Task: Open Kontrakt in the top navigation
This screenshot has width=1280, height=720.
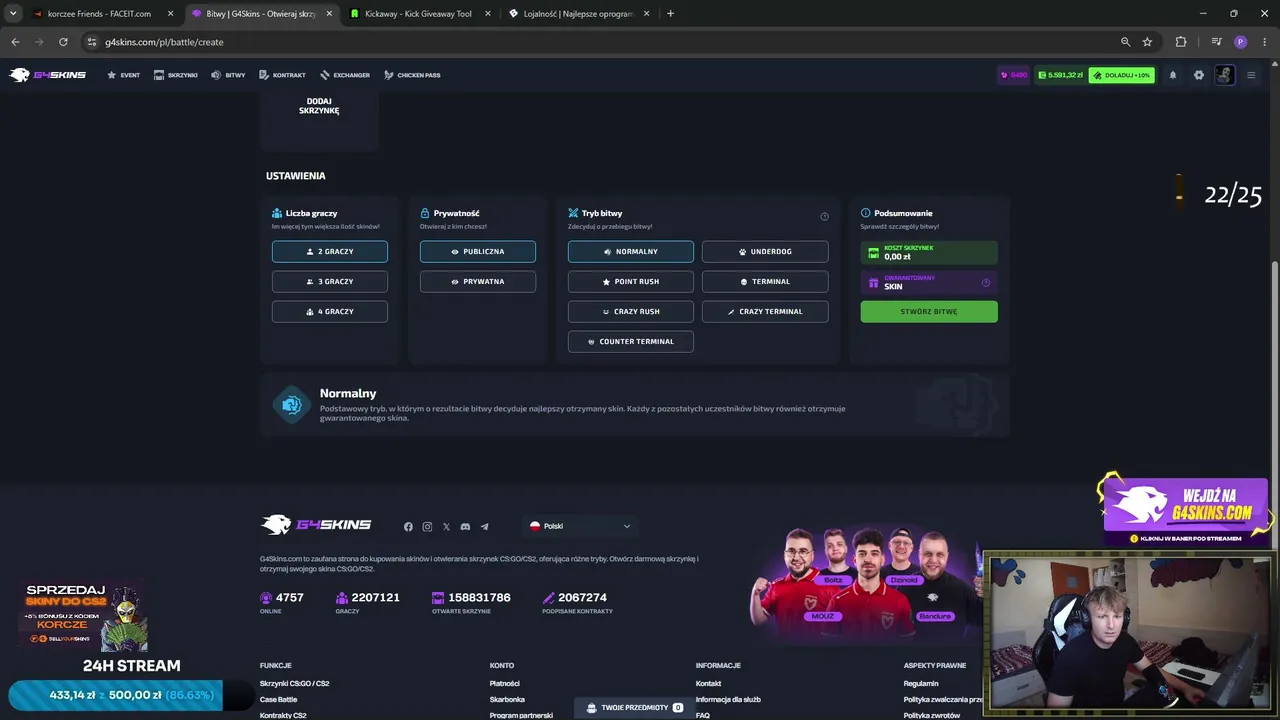Action: pos(282,75)
